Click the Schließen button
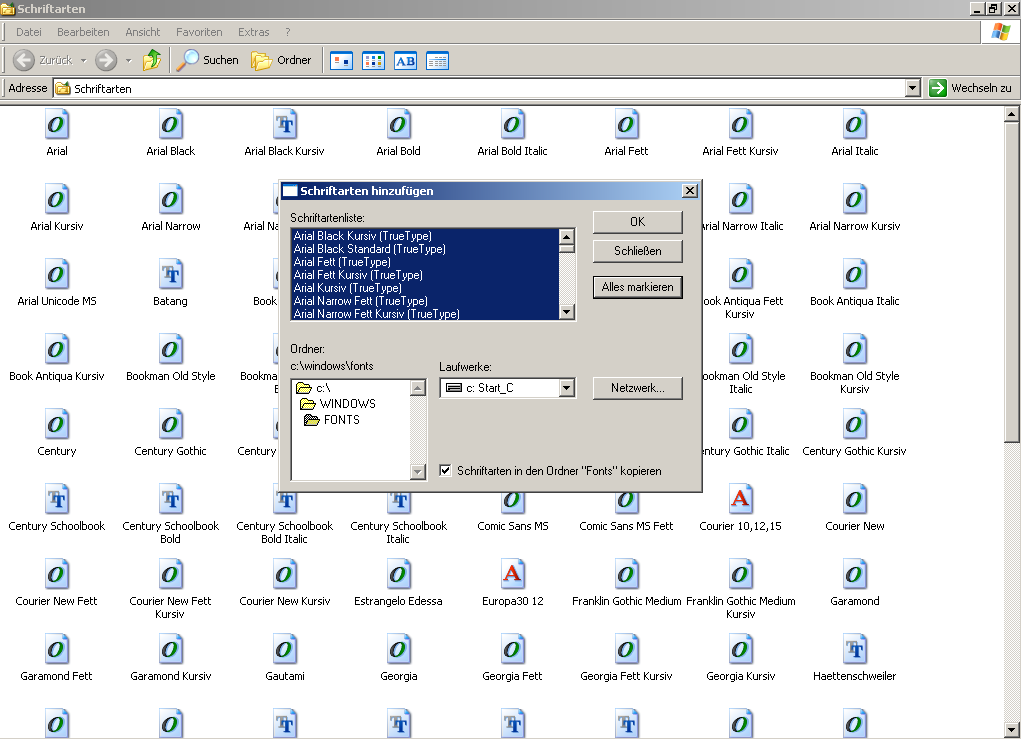 click(637, 251)
